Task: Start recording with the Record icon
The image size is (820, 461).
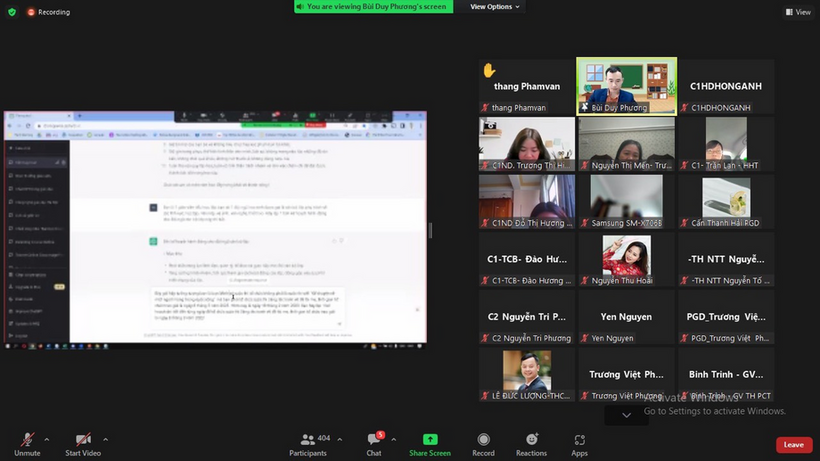Action: [x=483, y=439]
